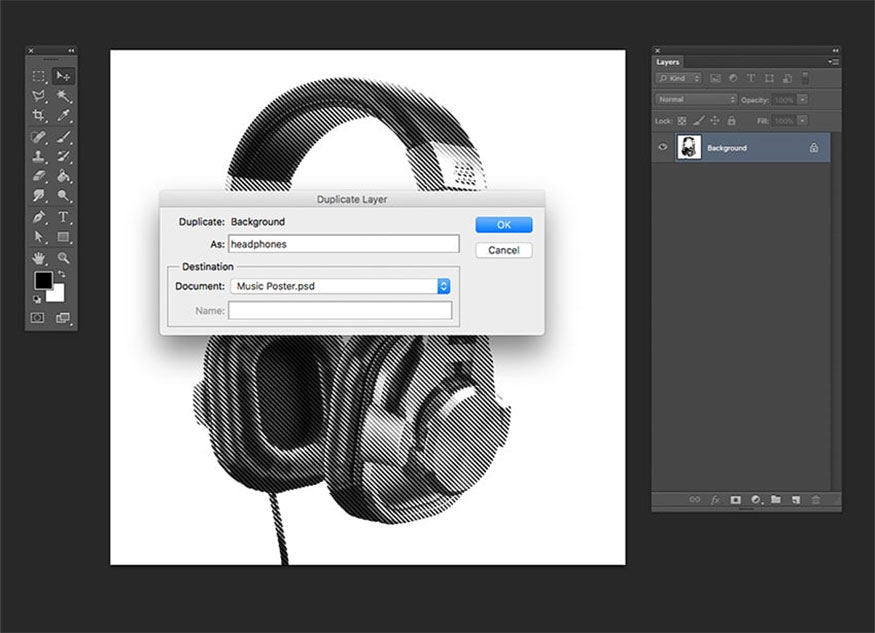Click the Pen tool in toolbar

click(39, 217)
